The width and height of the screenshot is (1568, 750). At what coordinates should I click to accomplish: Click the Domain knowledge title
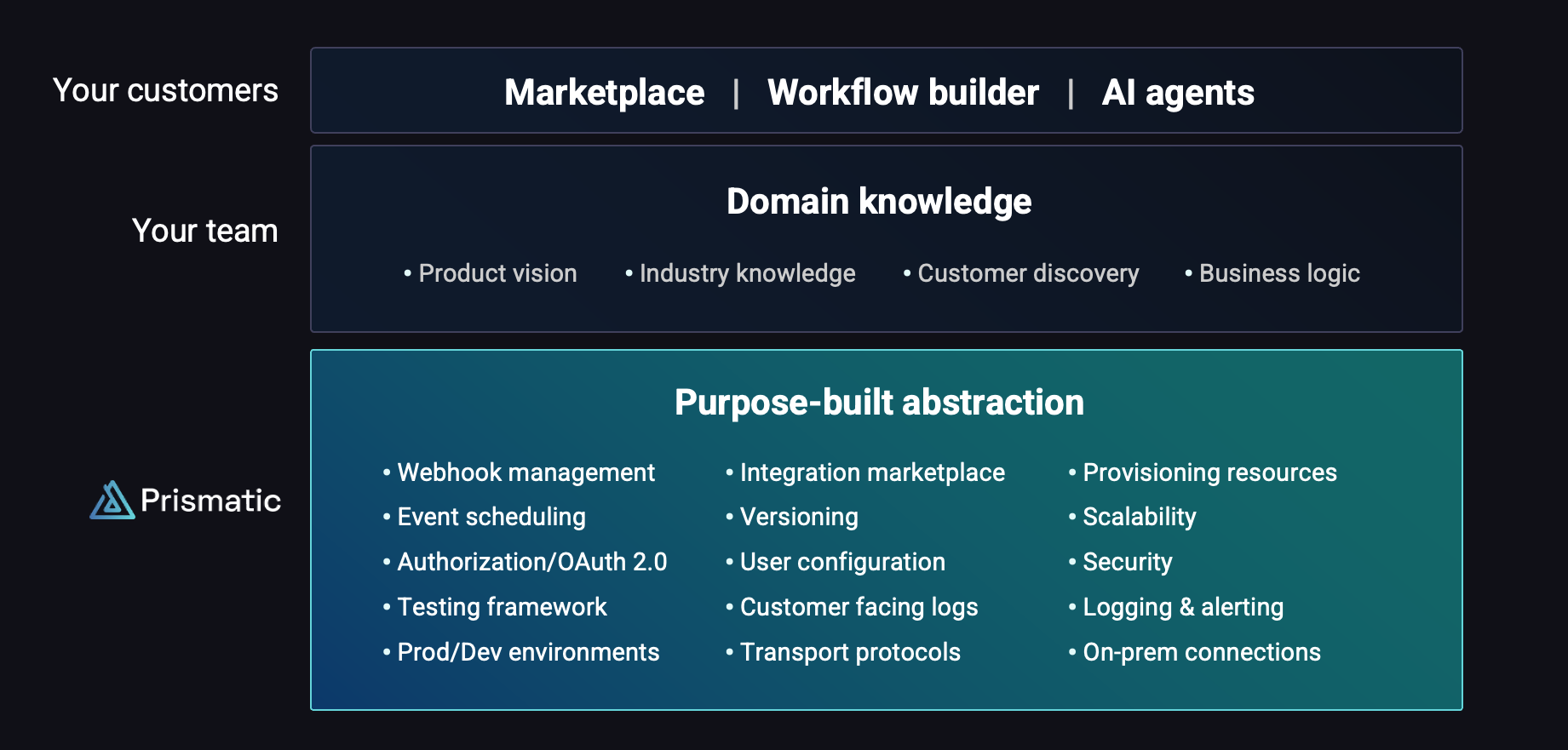pyautogui.click(x=879, y=202)
